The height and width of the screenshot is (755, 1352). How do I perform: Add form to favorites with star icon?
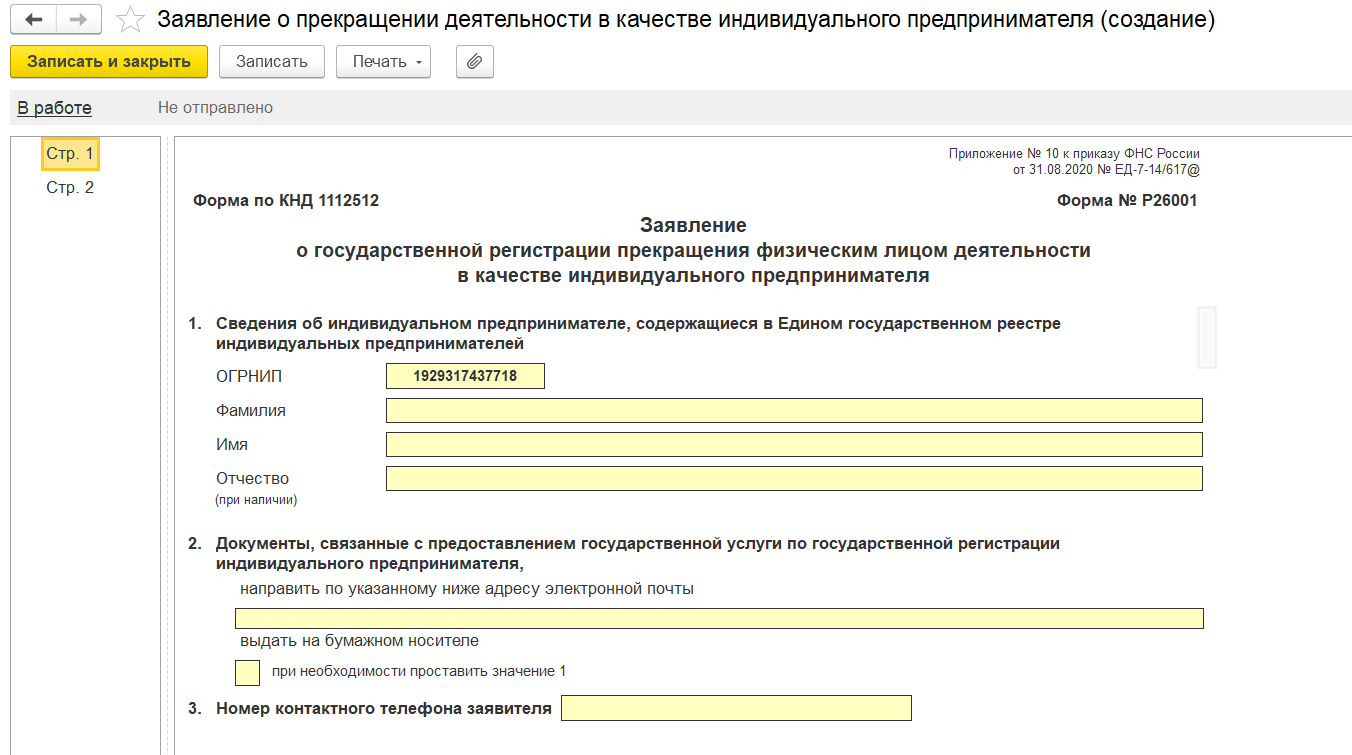[x=129, y=20]
